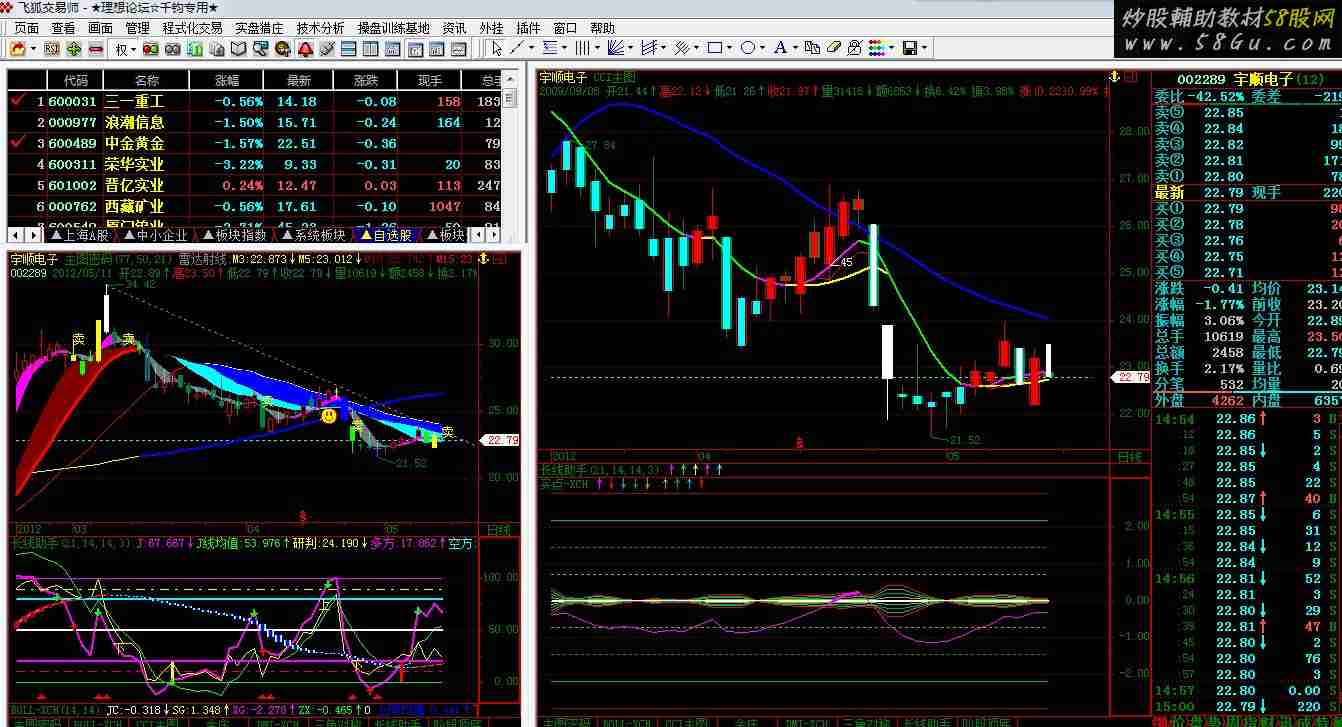This screenshot has height=727, width=1342.
Task: Click the magnifier search monitor icon
Action: pyautogui.click(x=261, y=48)
